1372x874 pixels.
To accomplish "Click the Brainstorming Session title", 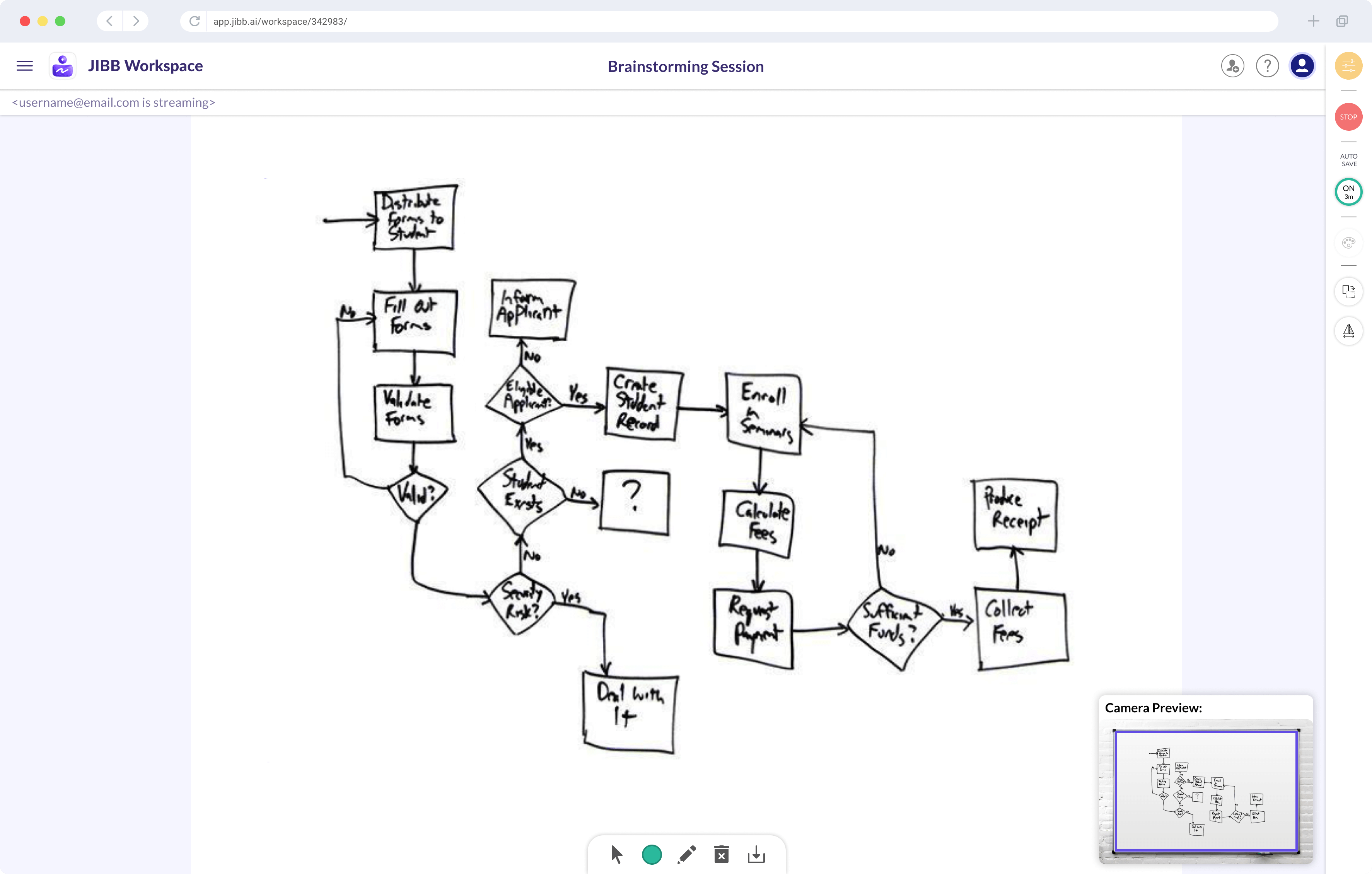I will coord(686,66).
